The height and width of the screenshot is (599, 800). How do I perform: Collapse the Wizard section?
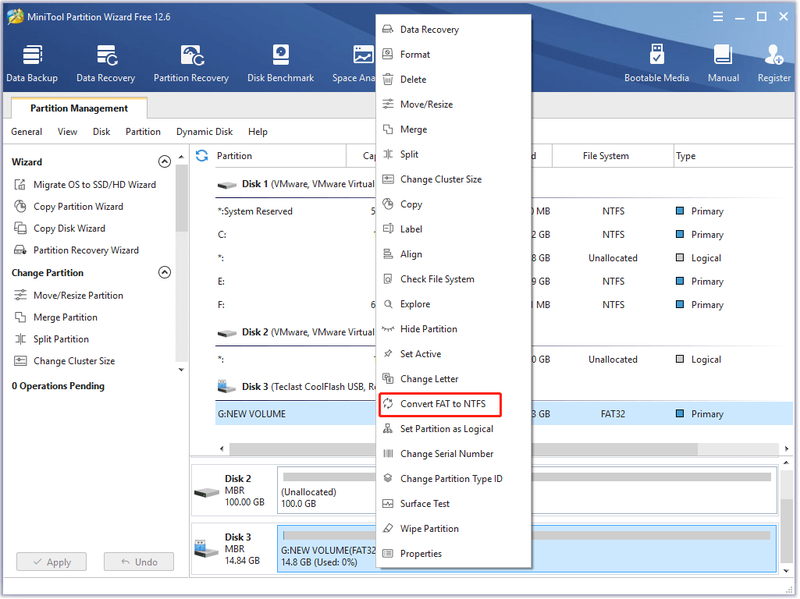coord(164,162)
